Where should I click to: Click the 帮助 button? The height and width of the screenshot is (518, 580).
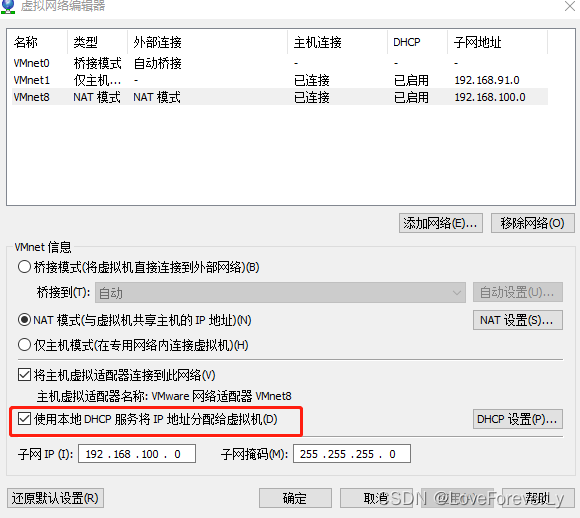[538, 498]
